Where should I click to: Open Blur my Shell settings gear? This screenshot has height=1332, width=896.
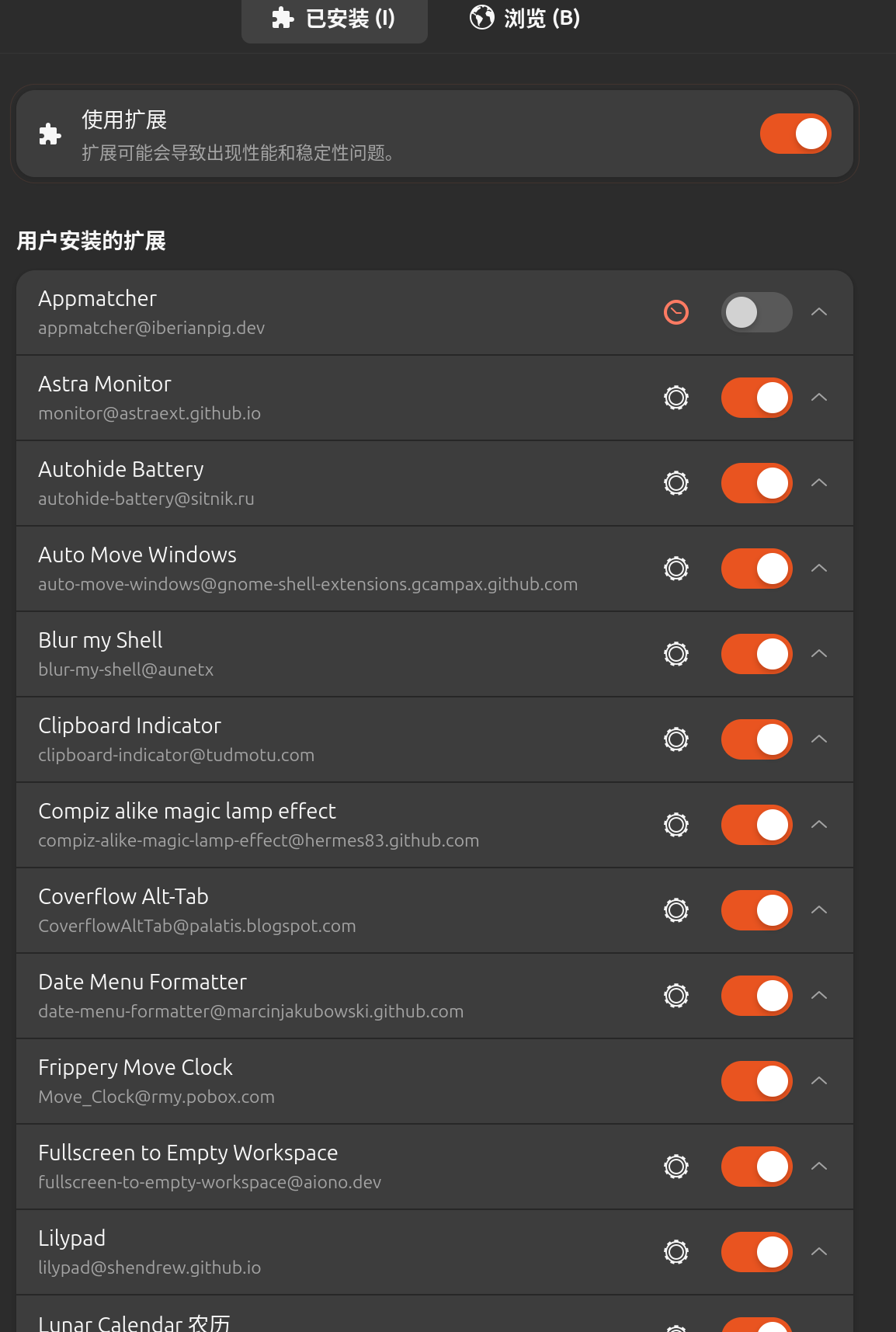(x=676, y=654)
